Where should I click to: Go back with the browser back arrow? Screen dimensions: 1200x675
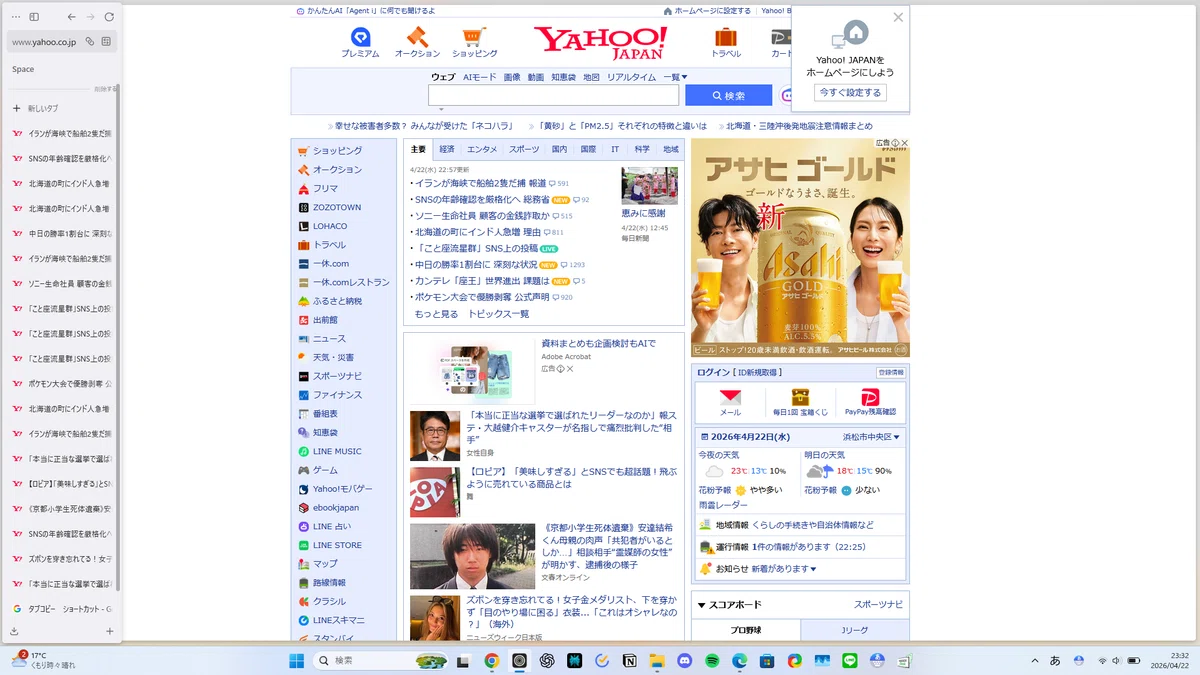pyautogui.click(x=71, y=17)
